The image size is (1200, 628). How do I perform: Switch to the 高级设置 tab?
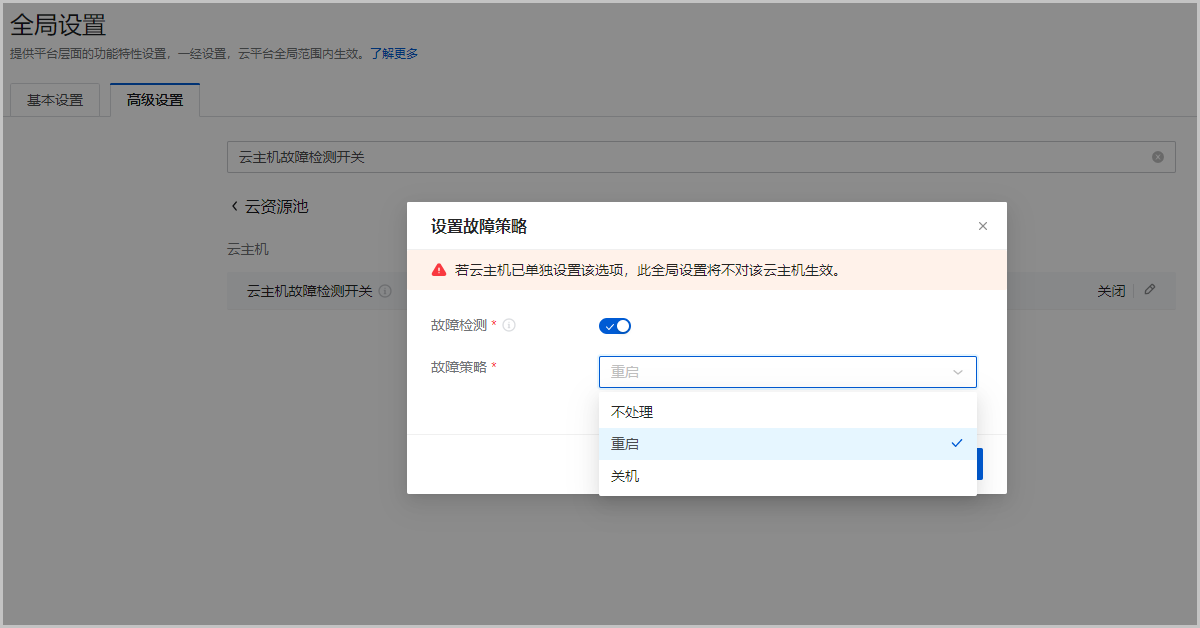tap(155, 100)
